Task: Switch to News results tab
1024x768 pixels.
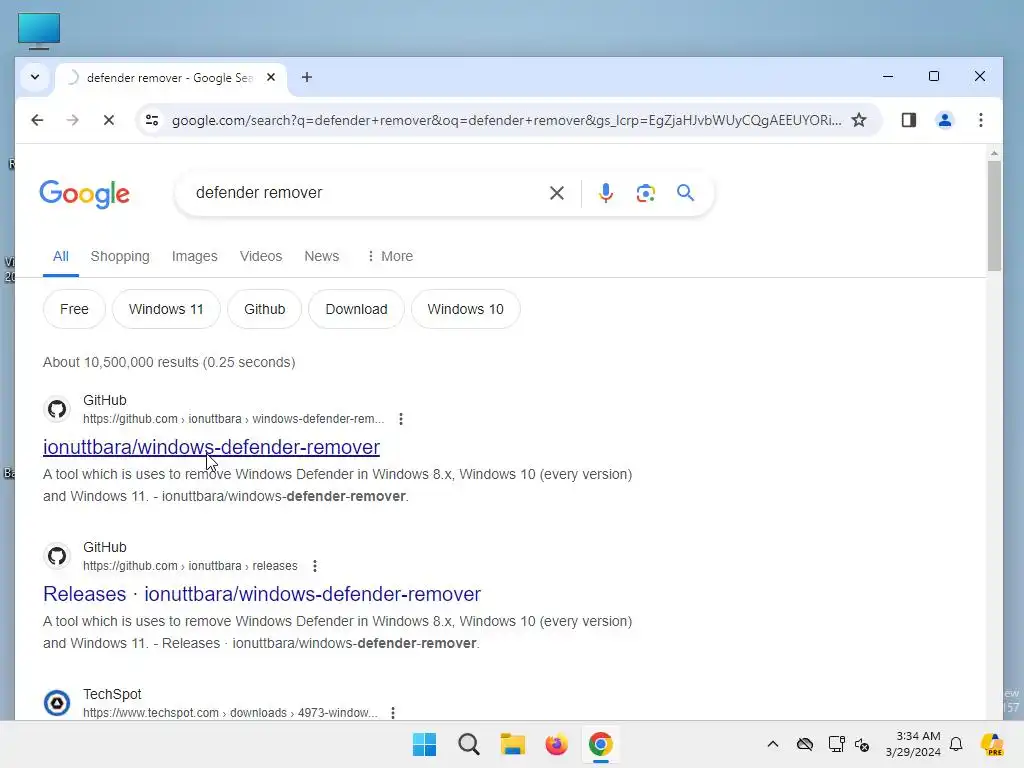Action: pos(321,256)
